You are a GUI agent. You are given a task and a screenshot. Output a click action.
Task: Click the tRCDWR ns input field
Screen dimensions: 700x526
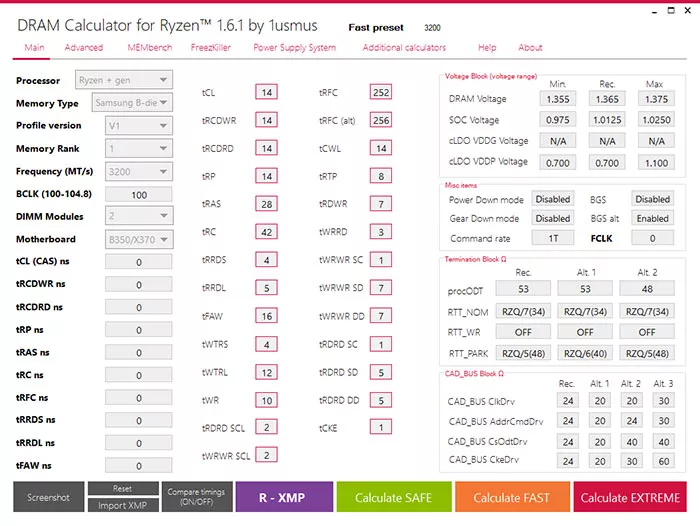tap(139, 284)
